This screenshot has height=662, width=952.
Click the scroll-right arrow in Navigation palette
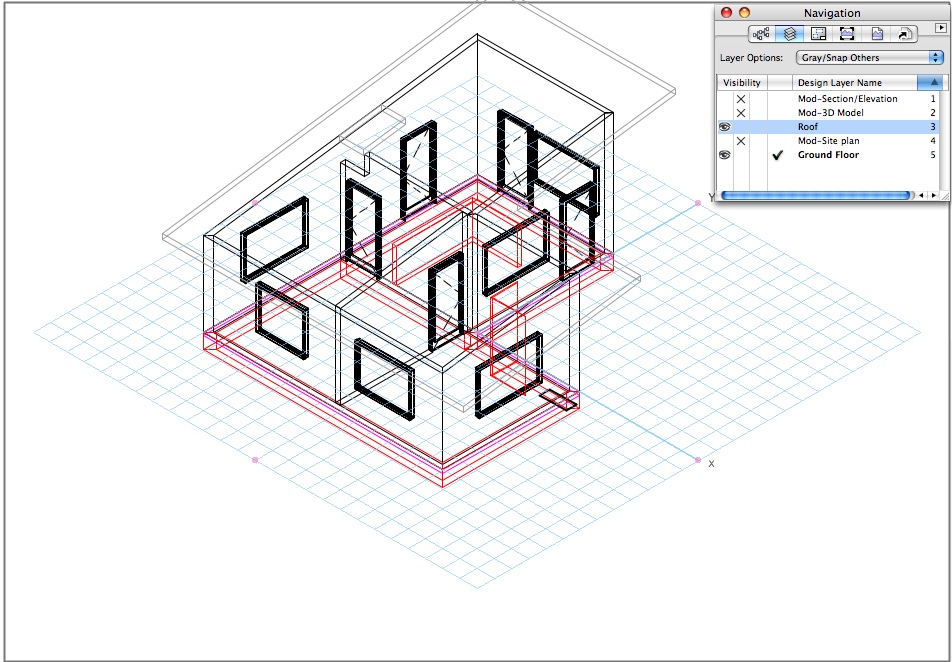coord(933,196)
